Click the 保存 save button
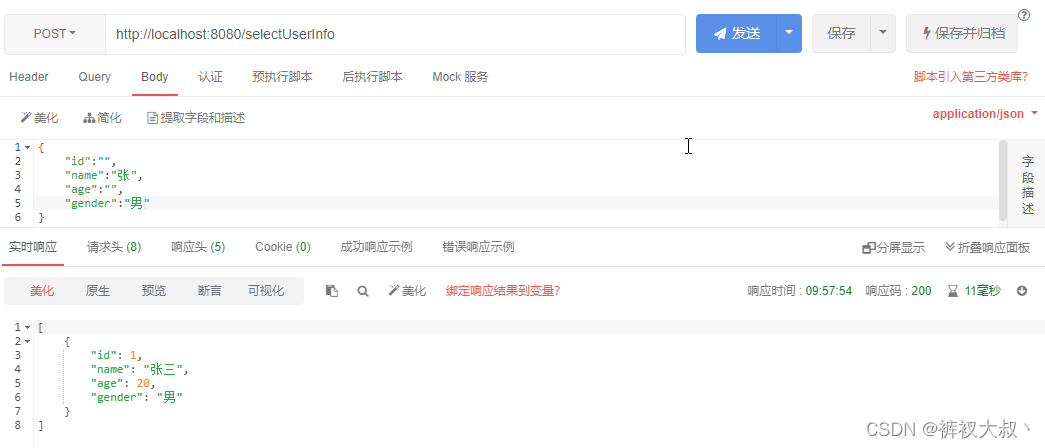Image resolution: width=1045 pixels, height=448 pixels. click(841, 33)
